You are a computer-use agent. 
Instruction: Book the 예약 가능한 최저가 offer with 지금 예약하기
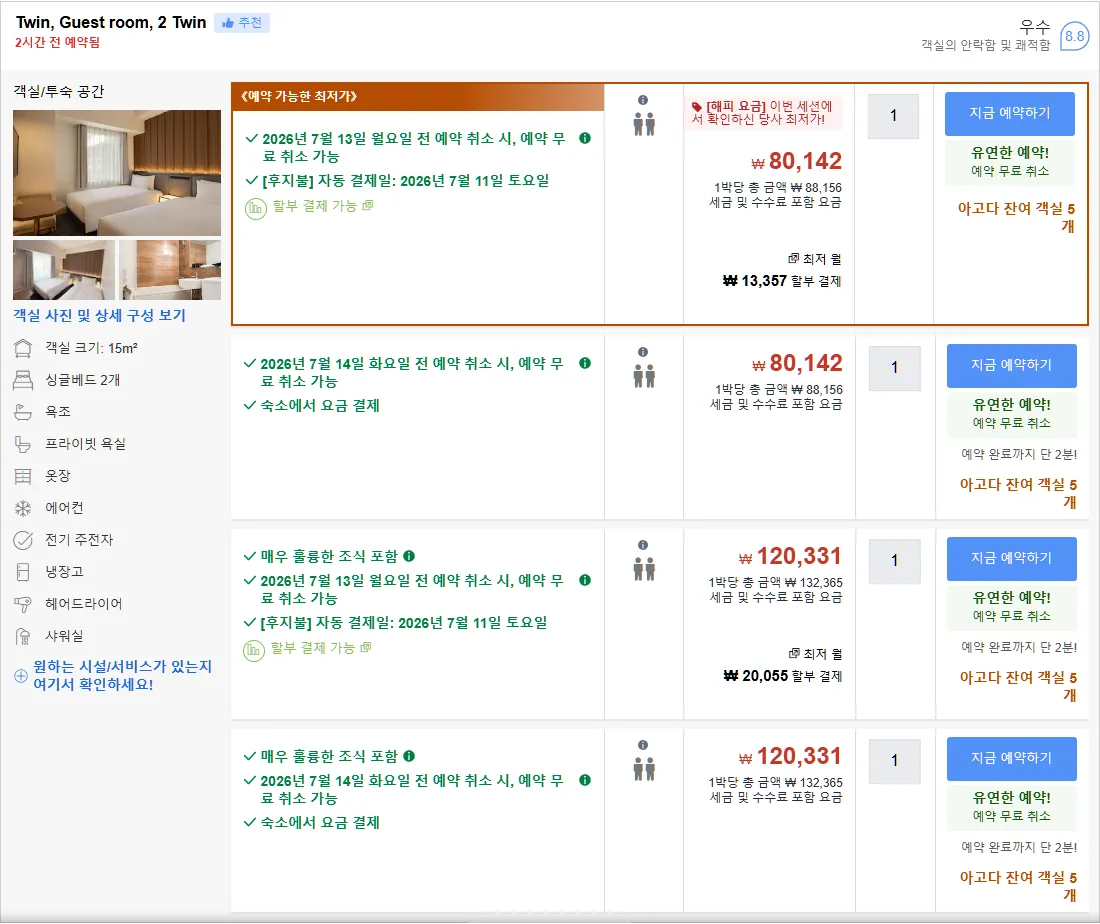(x=1010, y=114)
